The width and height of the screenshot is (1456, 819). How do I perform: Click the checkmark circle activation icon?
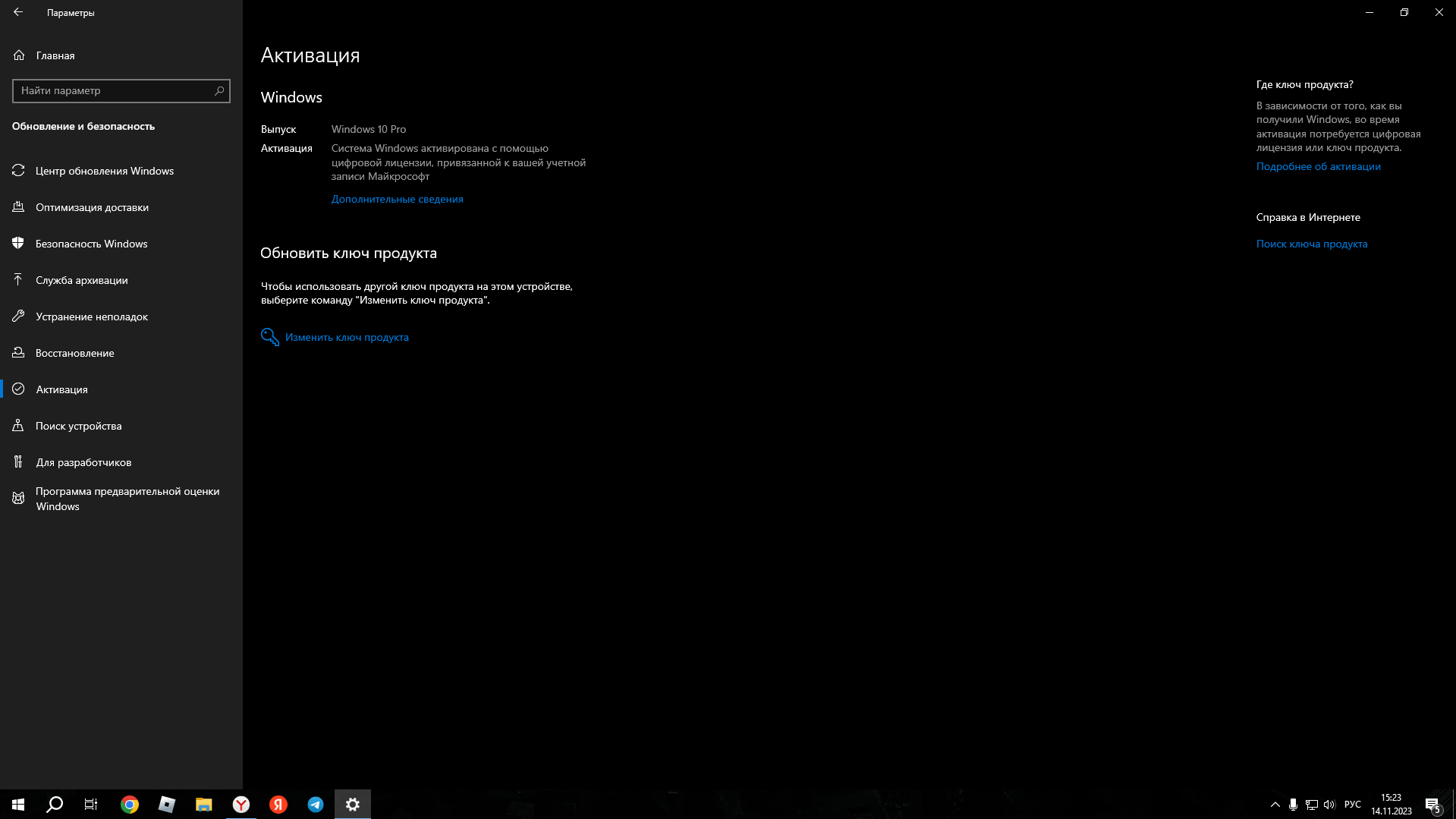(18, 389)
